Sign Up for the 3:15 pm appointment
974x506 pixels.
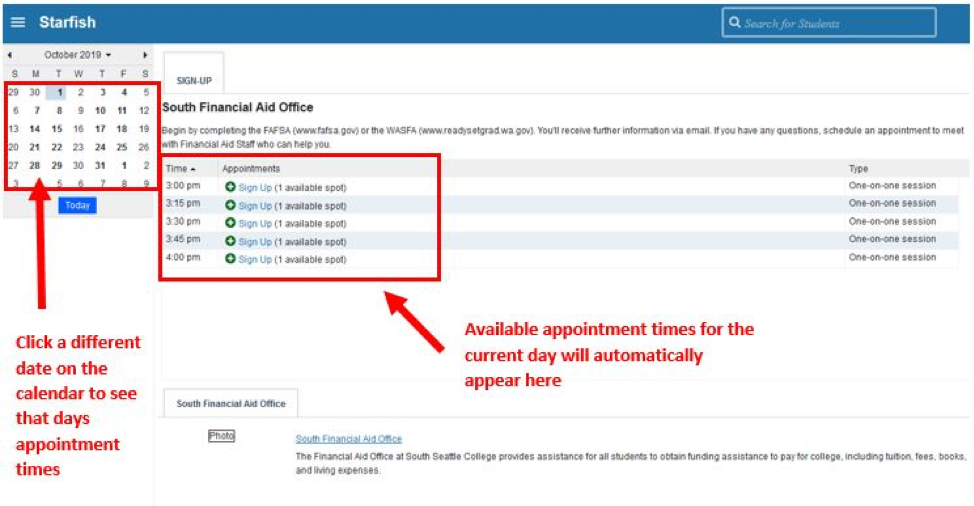(x=255, y=206)
